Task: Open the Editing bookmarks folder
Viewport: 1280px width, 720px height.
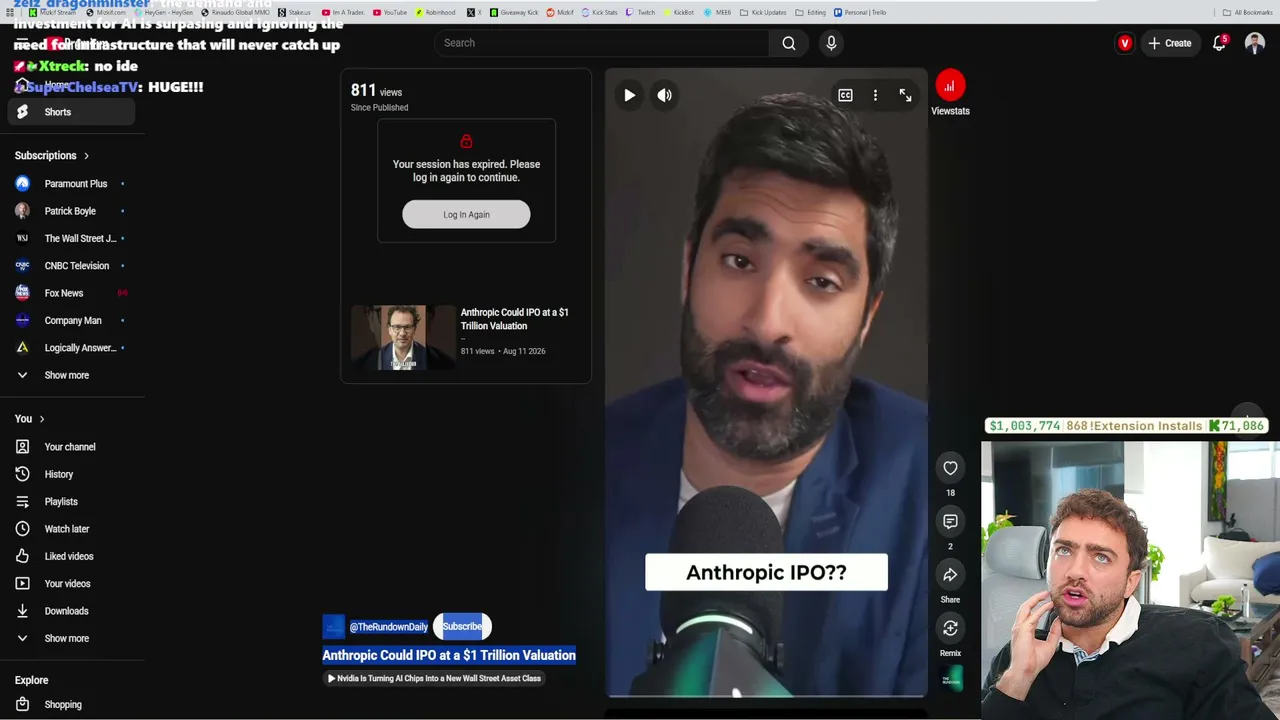Action: pos(811,12)
